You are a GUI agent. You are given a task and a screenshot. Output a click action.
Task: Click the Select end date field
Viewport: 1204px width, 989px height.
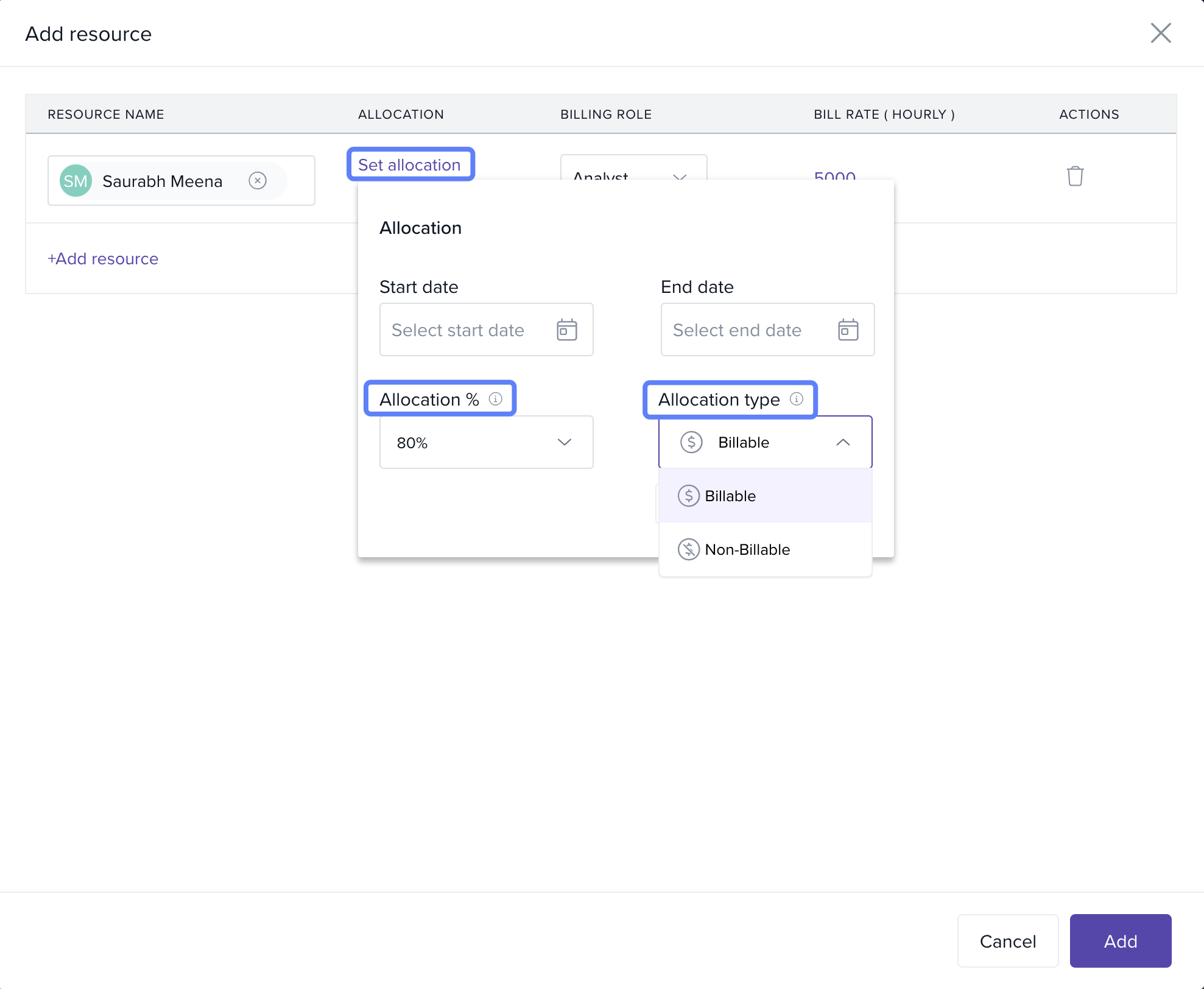737,329
